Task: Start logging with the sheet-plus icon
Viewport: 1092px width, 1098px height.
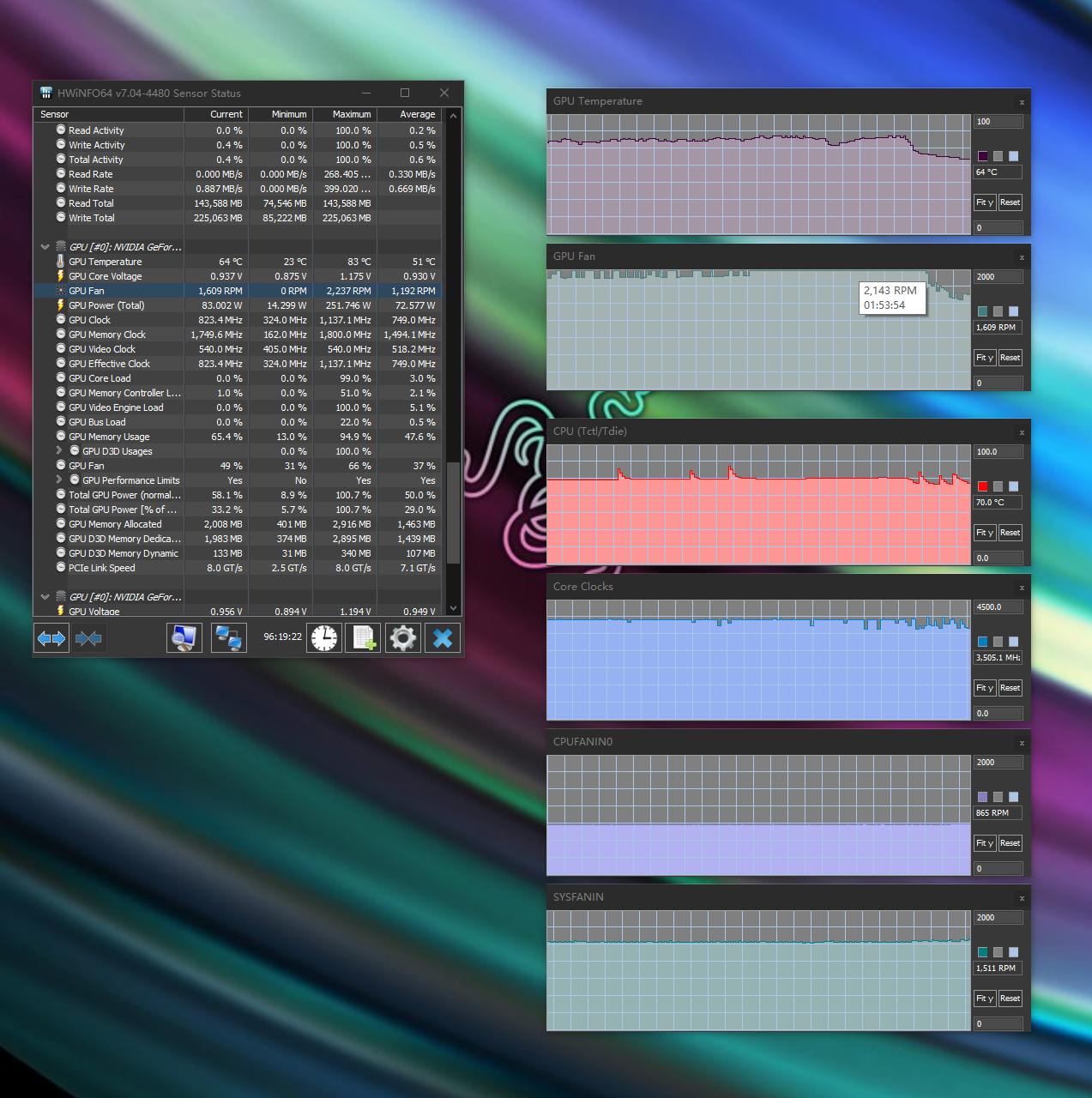Action: coord(364,638)
